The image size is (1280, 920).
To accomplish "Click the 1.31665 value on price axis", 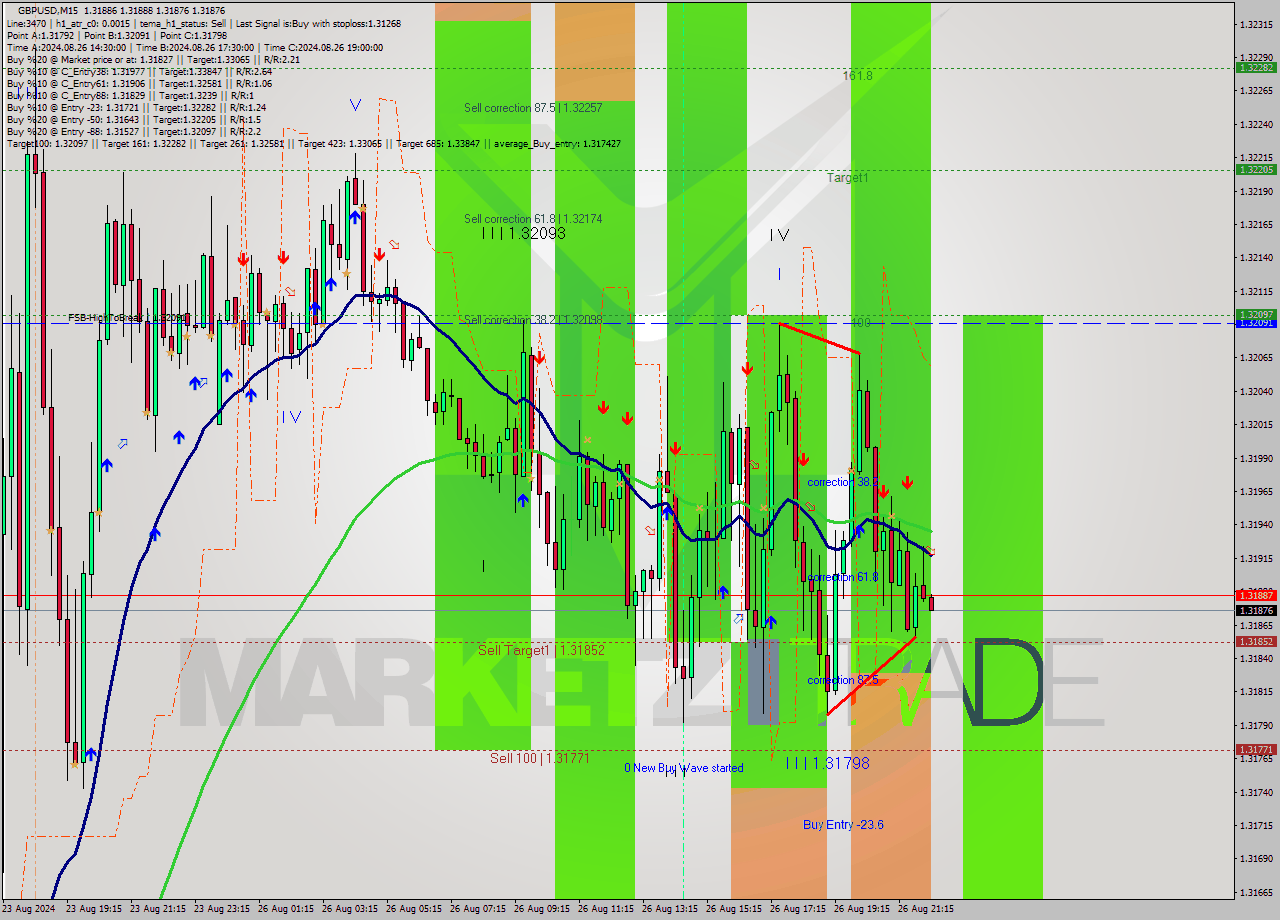I will coord(1256,892).
